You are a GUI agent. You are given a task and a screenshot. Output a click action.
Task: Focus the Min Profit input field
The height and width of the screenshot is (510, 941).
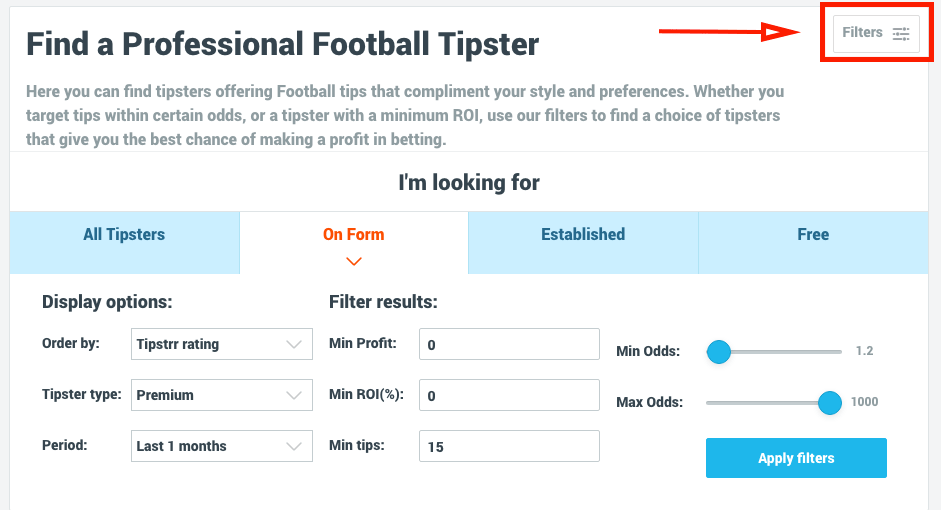click(509, 344)
